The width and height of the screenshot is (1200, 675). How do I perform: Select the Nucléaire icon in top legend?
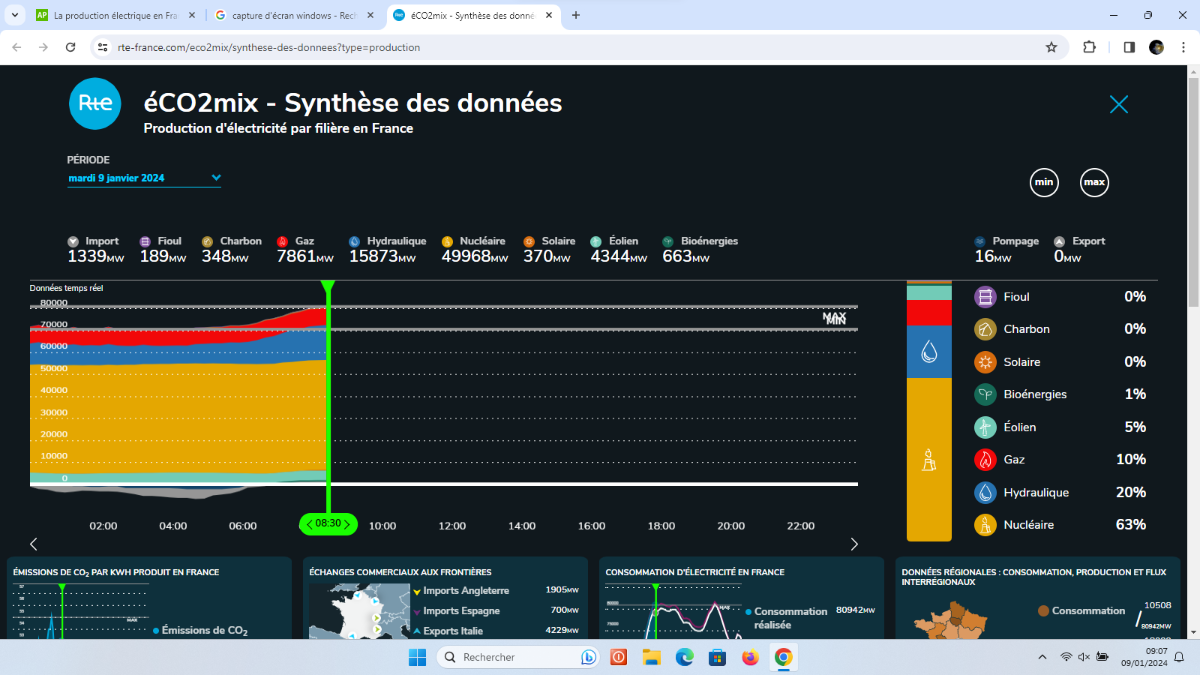point(448,242)
